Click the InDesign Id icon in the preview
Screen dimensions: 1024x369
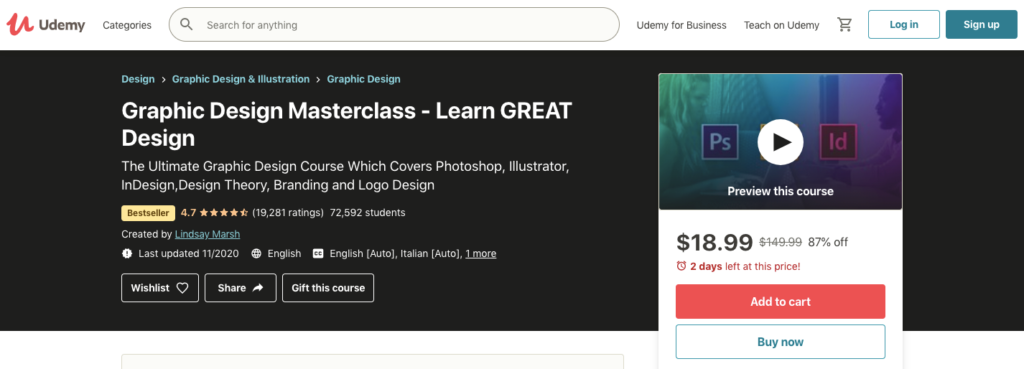coord(838,142)
